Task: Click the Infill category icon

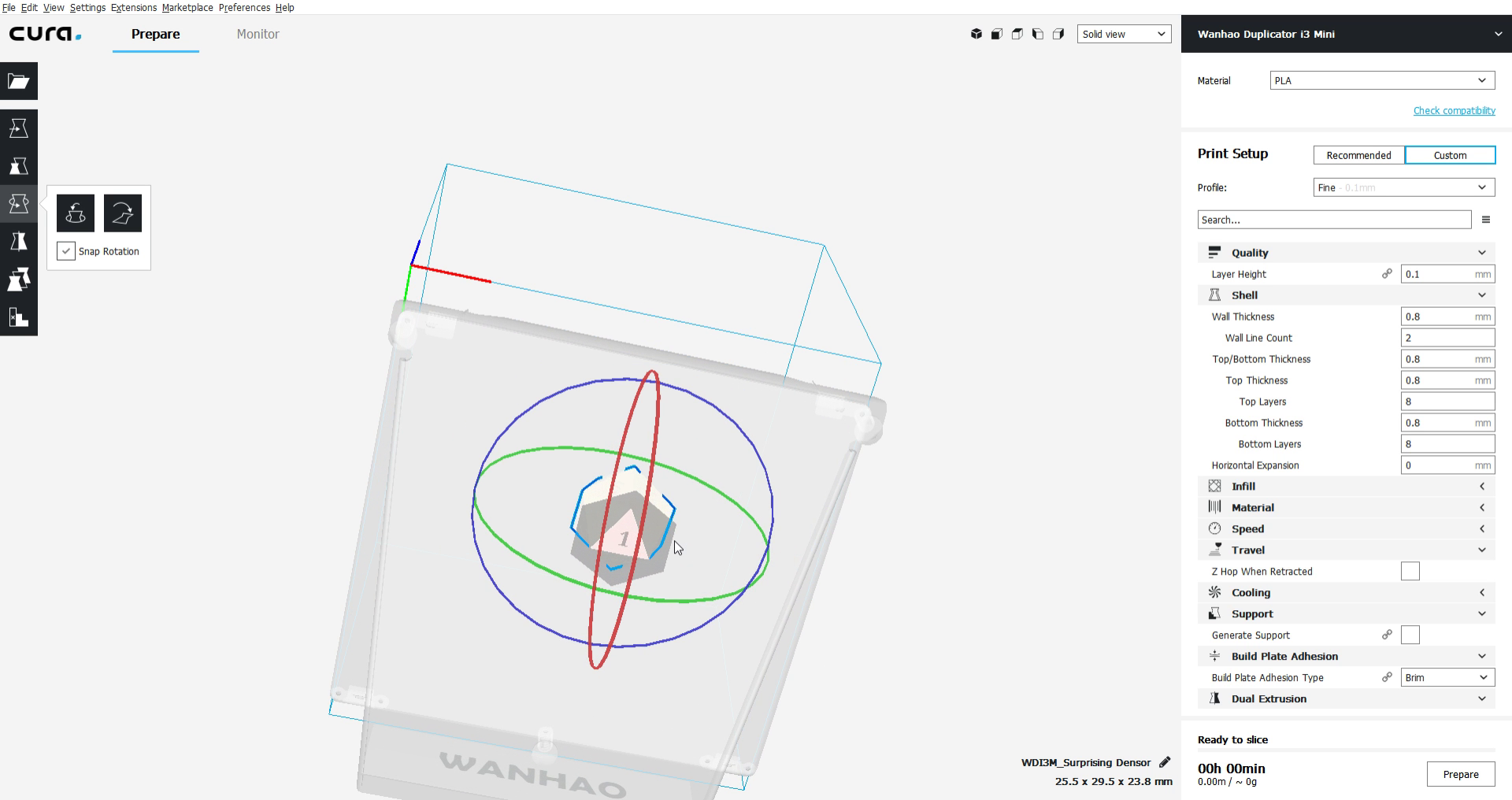Action: click(x=1214, y=487)
